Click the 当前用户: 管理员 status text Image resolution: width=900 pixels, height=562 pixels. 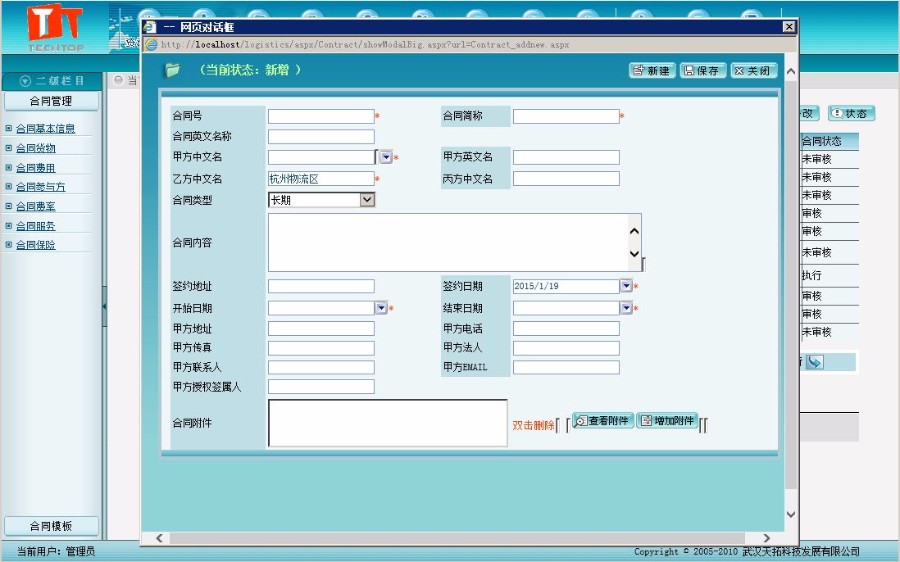pyautogui.click(x=56, y=551)
